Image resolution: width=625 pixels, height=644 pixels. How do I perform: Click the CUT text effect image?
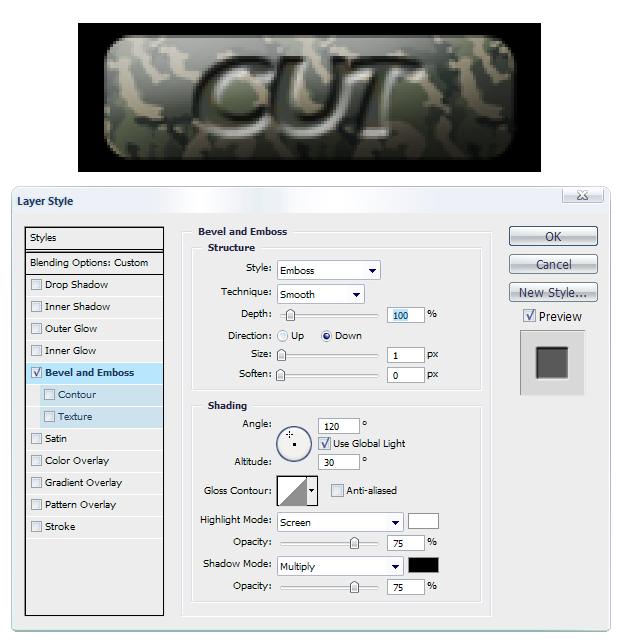309,97
